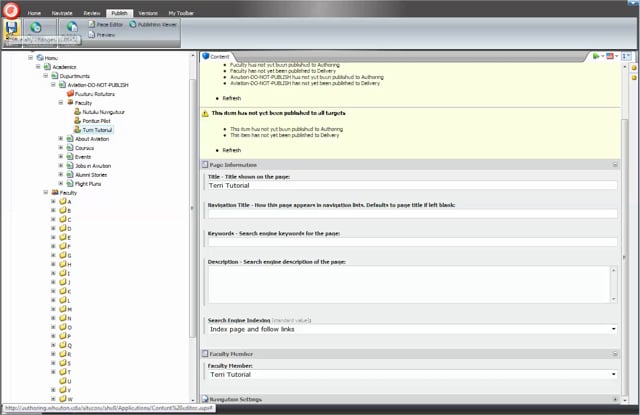This screenshot has height=415, width=640.
Task: Click the Title input field
Action: [412, 186]
